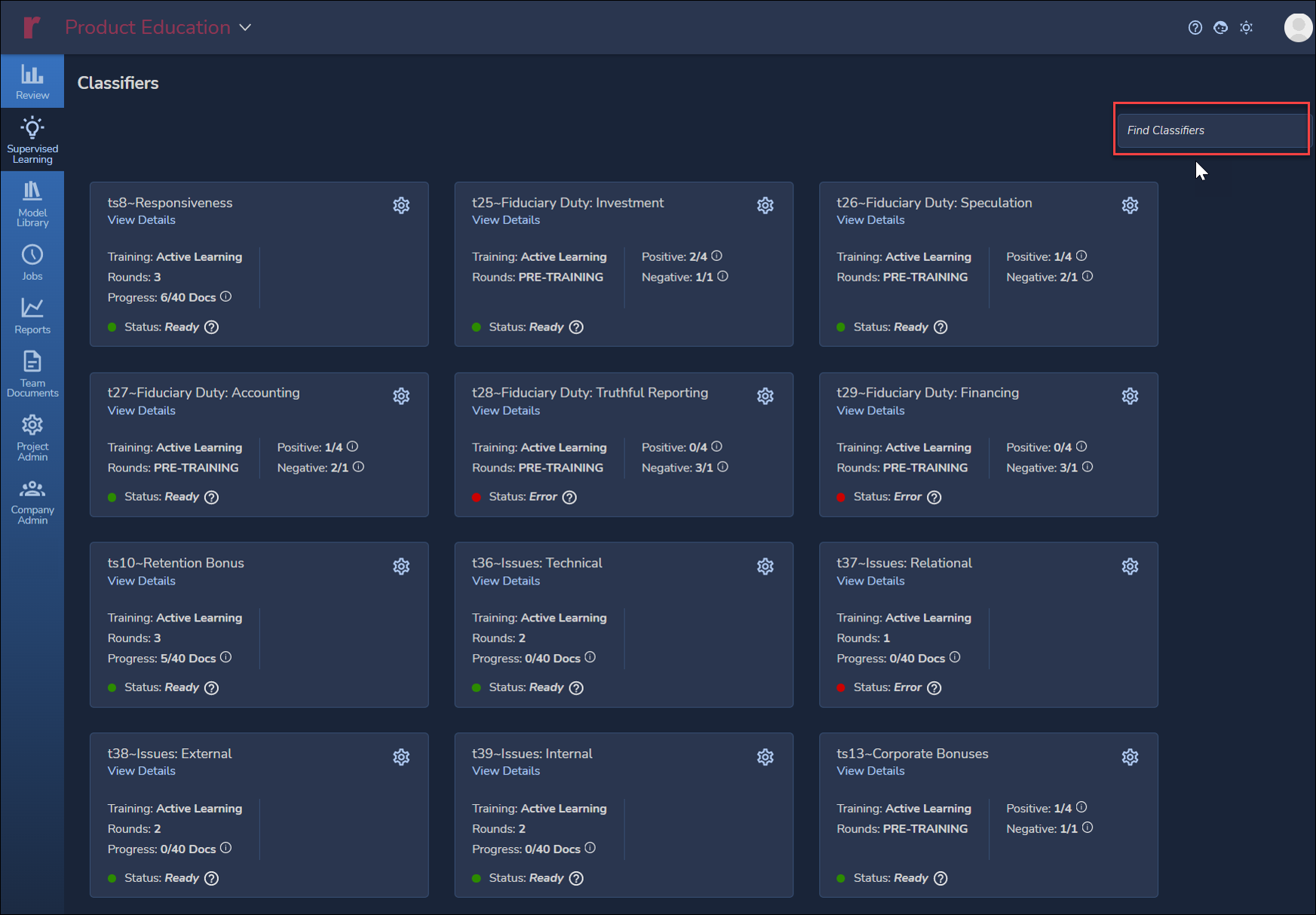Open settings gear for t37~Issues: Relational
The image size is (1316, 915).
coord(1130,567)
